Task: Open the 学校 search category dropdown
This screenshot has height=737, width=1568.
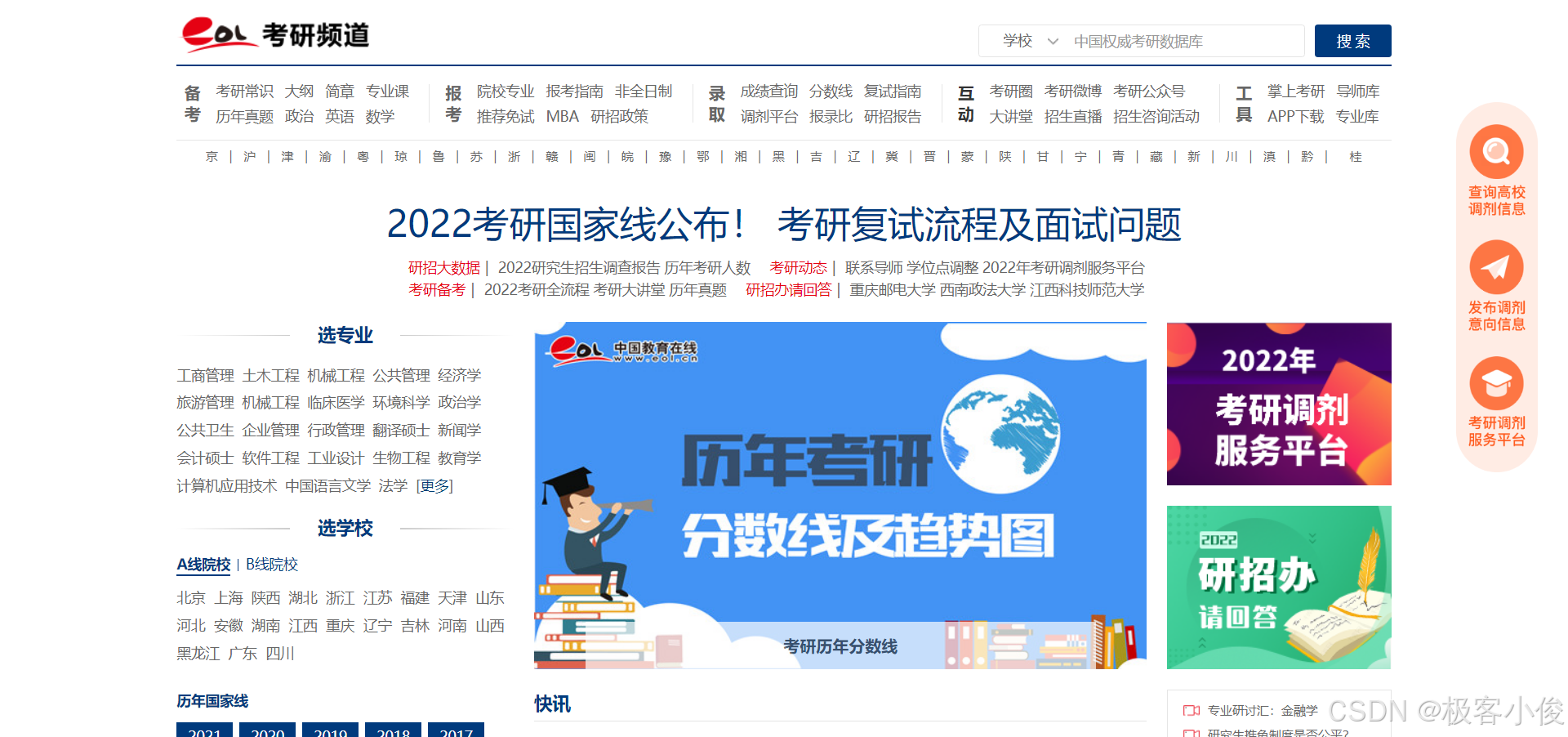Action: click(x=1030, y=41)
